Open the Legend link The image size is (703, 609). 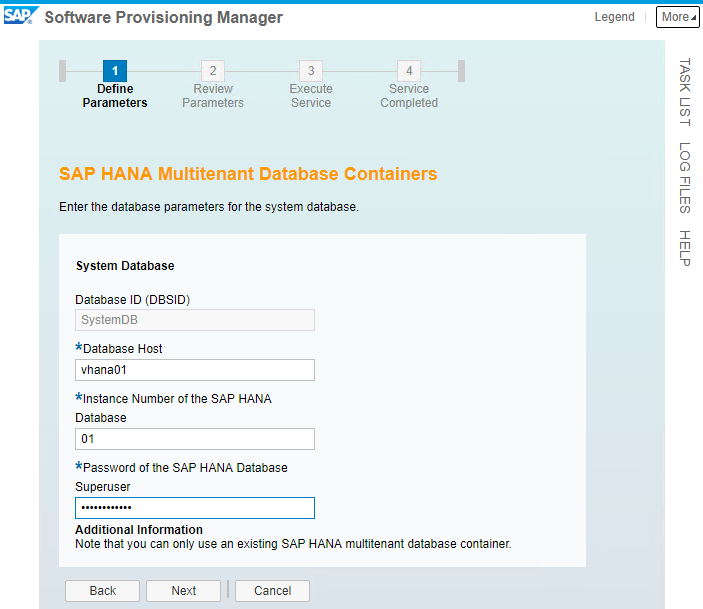[x=614, y=17]
